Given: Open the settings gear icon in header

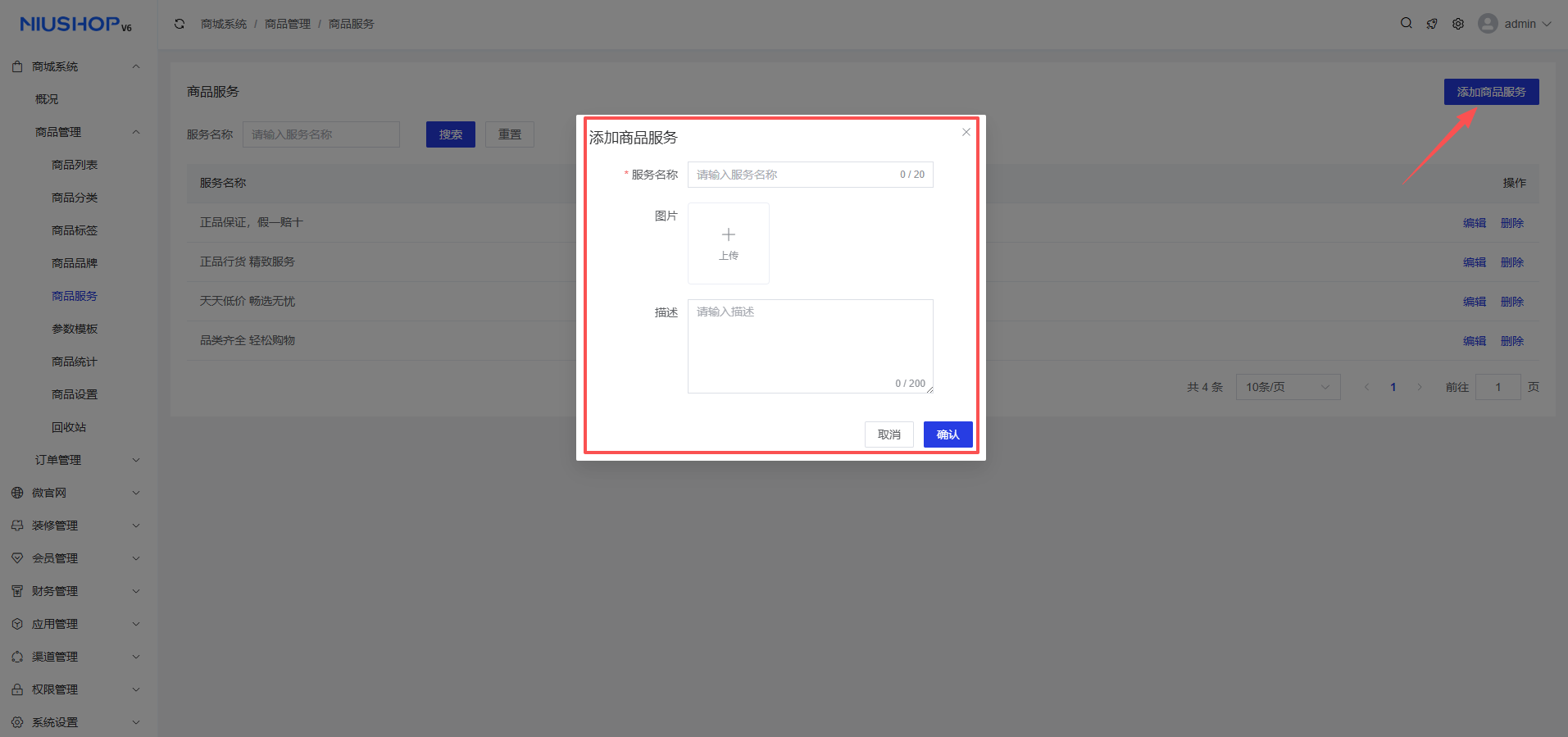Looking at the screenshot, I should [1458, 24].
